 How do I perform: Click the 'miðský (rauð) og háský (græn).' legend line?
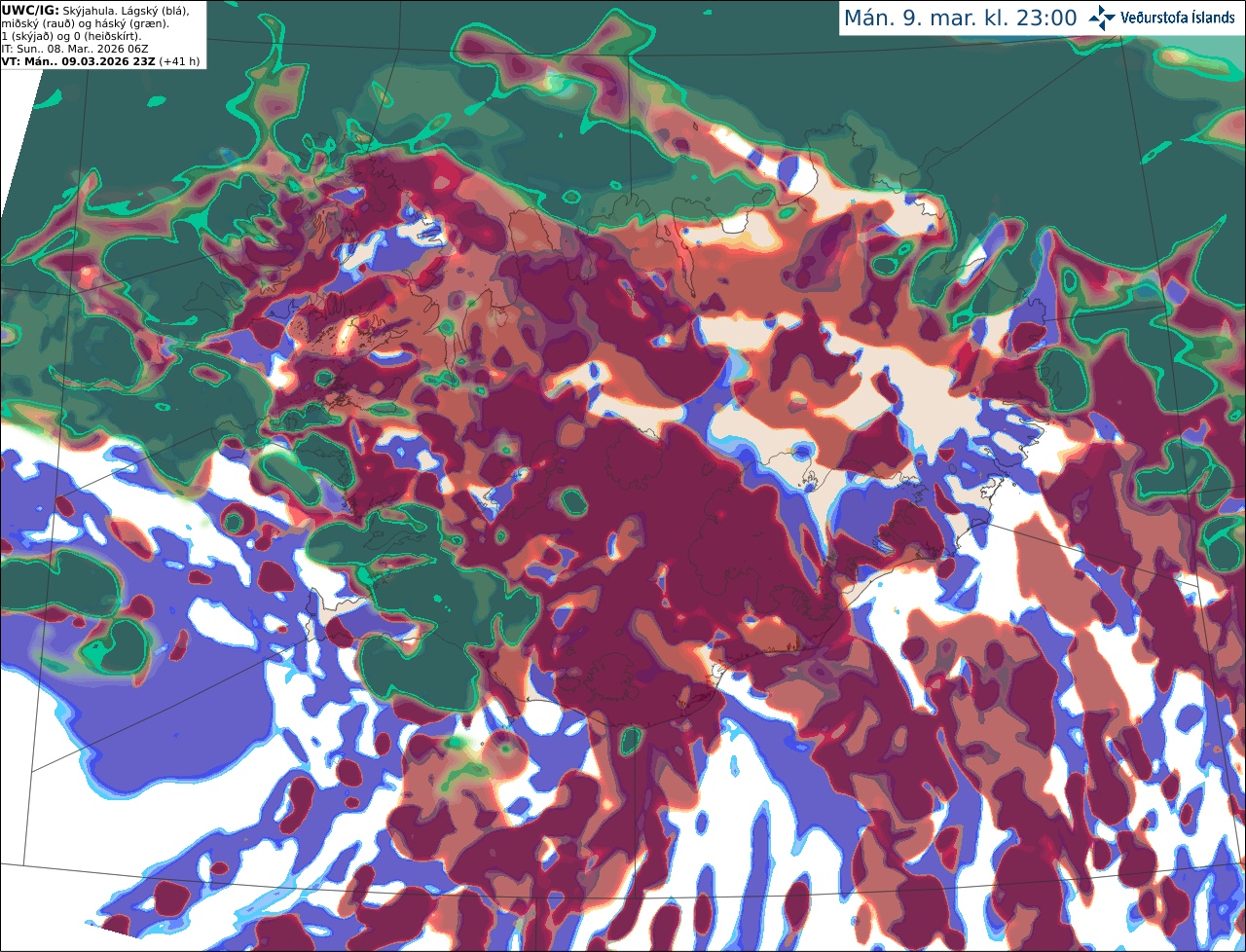click(x=86, y=22)
